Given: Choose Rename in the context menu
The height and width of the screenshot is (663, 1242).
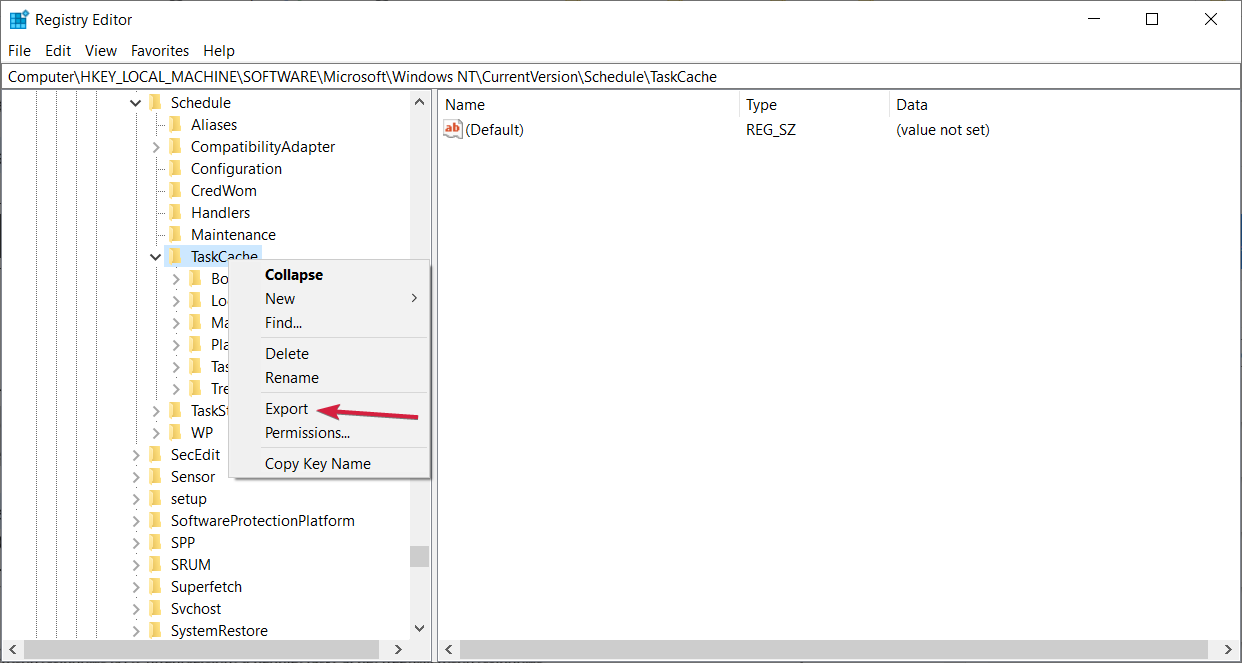Looking at the screenshot, I should tap(330, 378).
